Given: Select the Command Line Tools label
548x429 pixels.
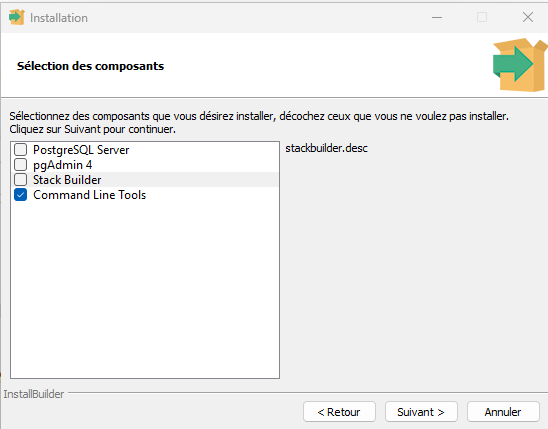Looking at the screenshot, I should [x=89, y=195].
